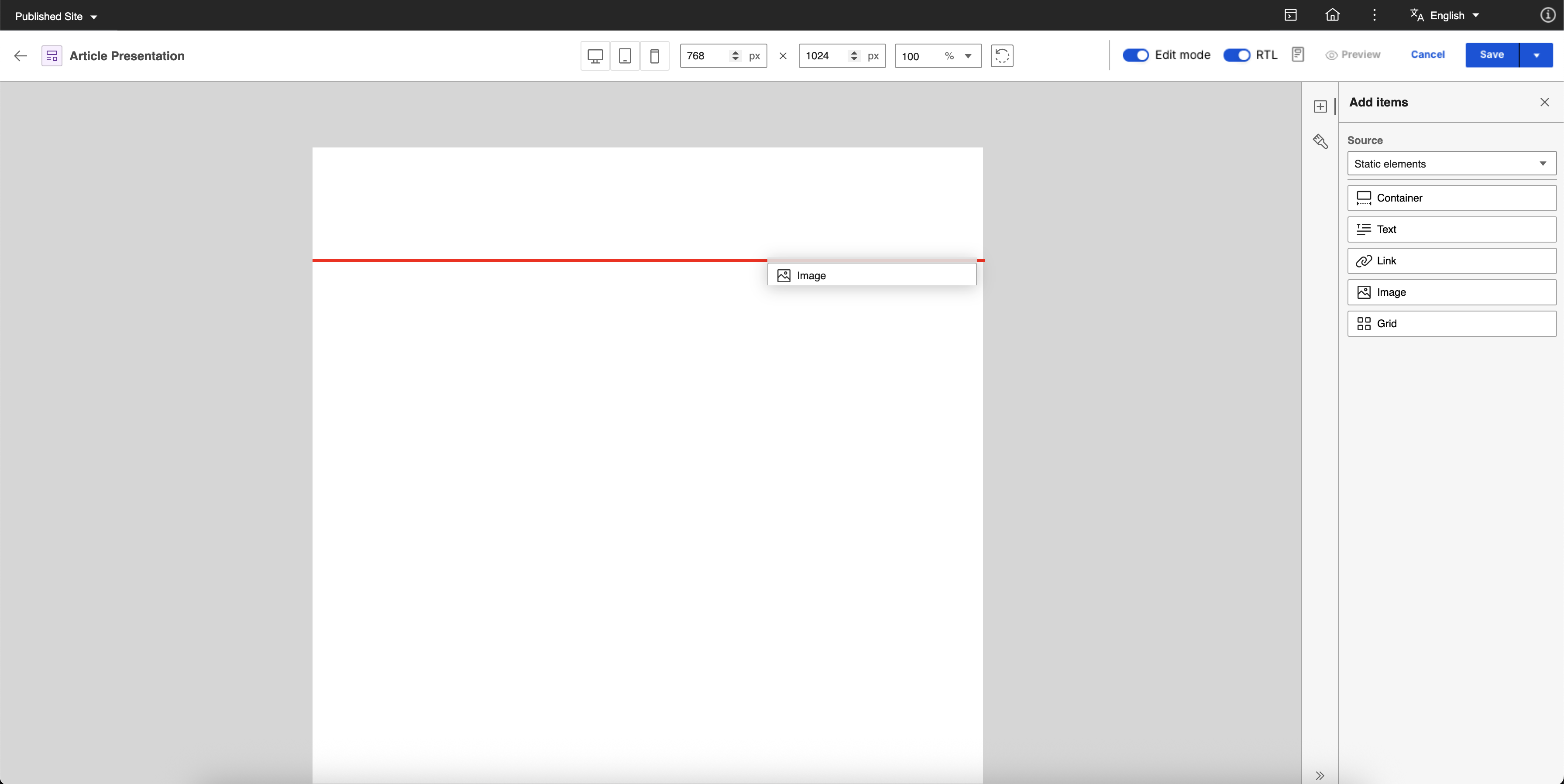Rotate the viewport orientation icon
Screen dimensions: 1564x784
tap(1002, 56)
